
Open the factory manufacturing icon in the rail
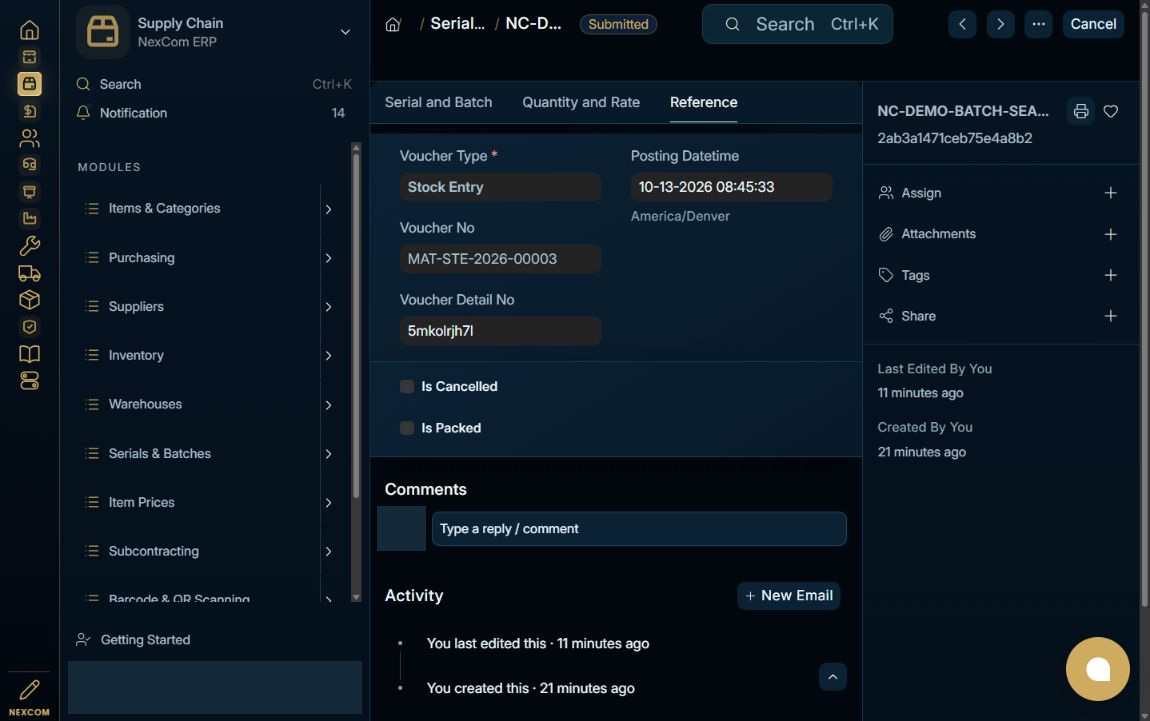point(29,218)
